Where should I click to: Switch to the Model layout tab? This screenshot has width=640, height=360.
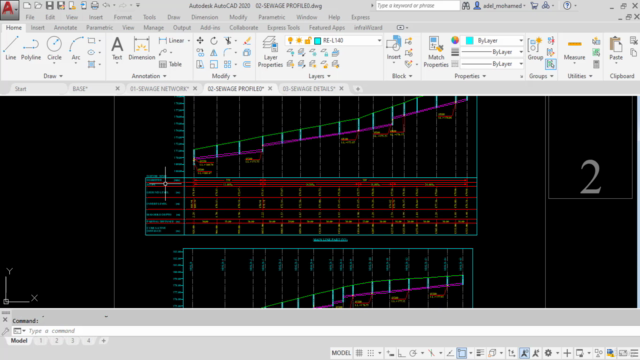click(x=19, y=340)
